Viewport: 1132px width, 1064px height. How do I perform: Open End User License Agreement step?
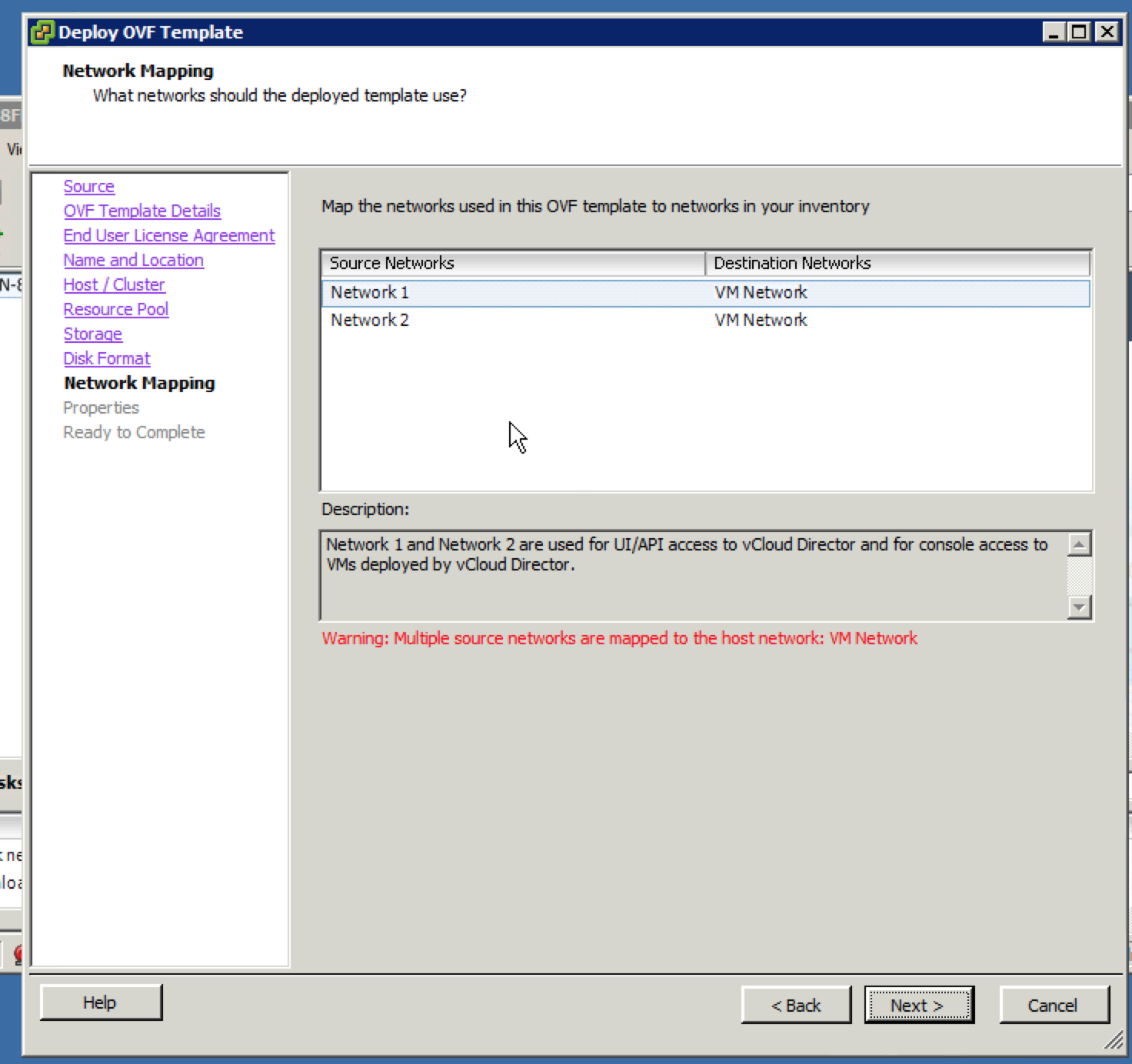point(168,236)
